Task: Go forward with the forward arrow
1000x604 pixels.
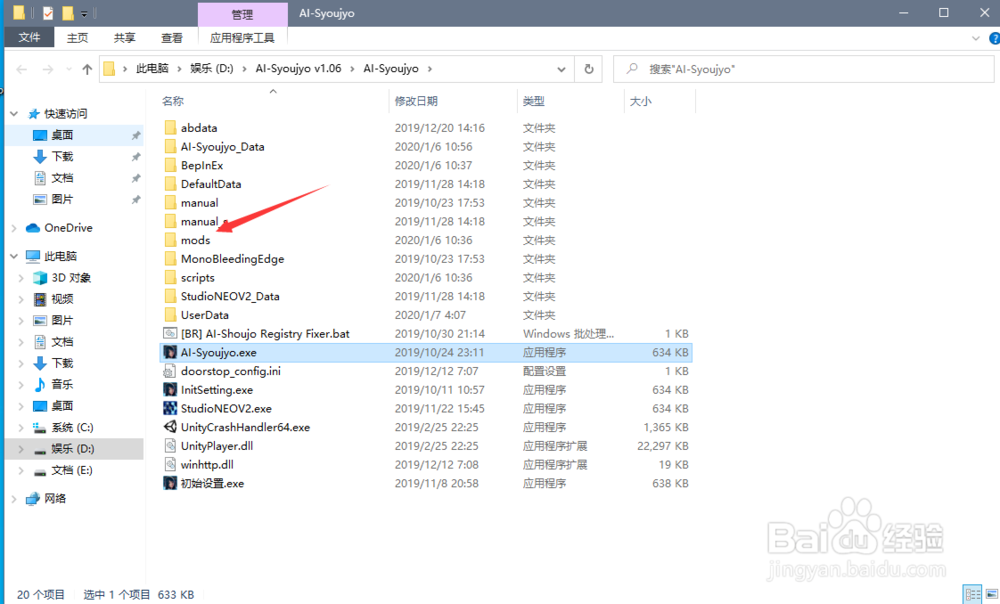Action: pyautogui.click(x=48, y=69)
